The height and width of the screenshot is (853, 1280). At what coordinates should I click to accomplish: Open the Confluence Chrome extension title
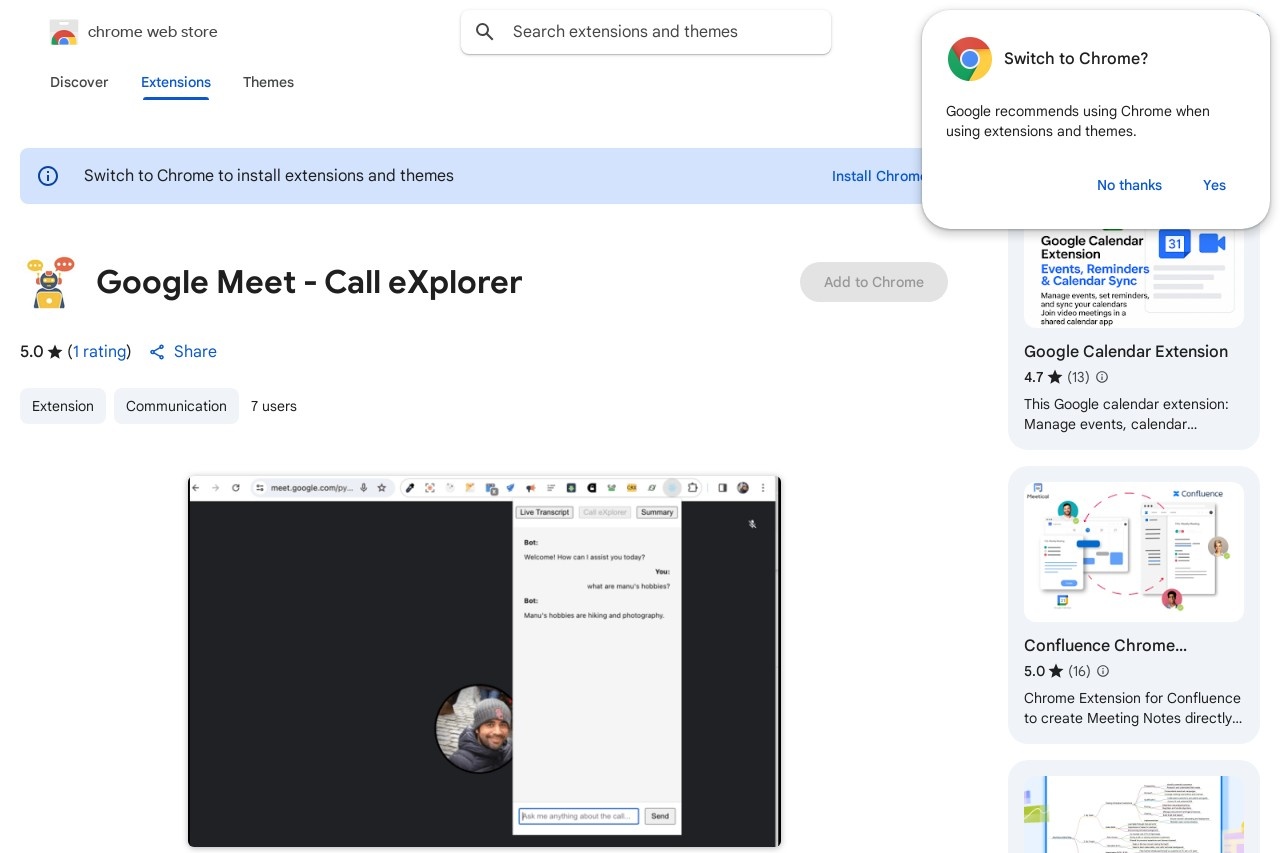click(1106, 646)
